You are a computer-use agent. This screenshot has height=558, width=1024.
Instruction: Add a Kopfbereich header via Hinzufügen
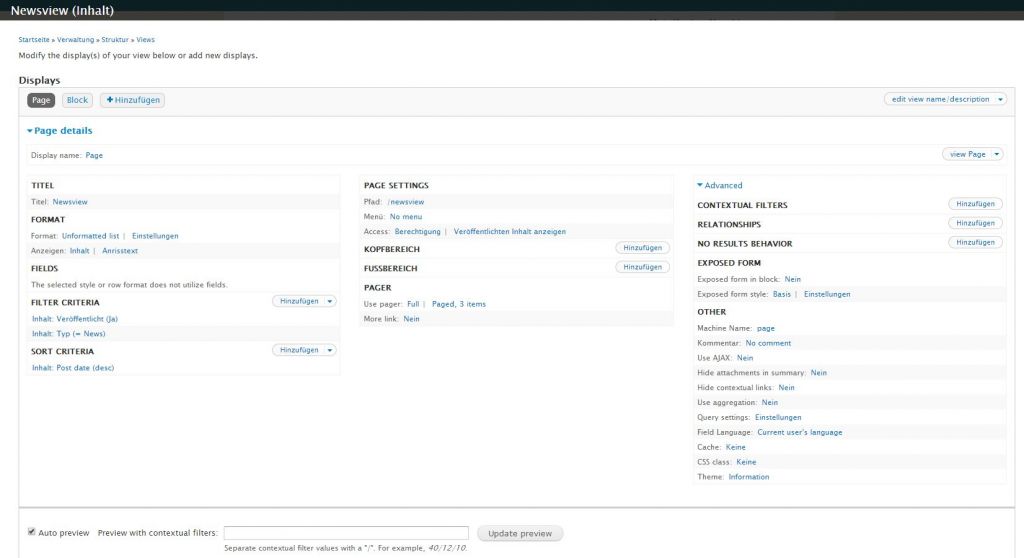pyautogui.click(x=642, y=248)
